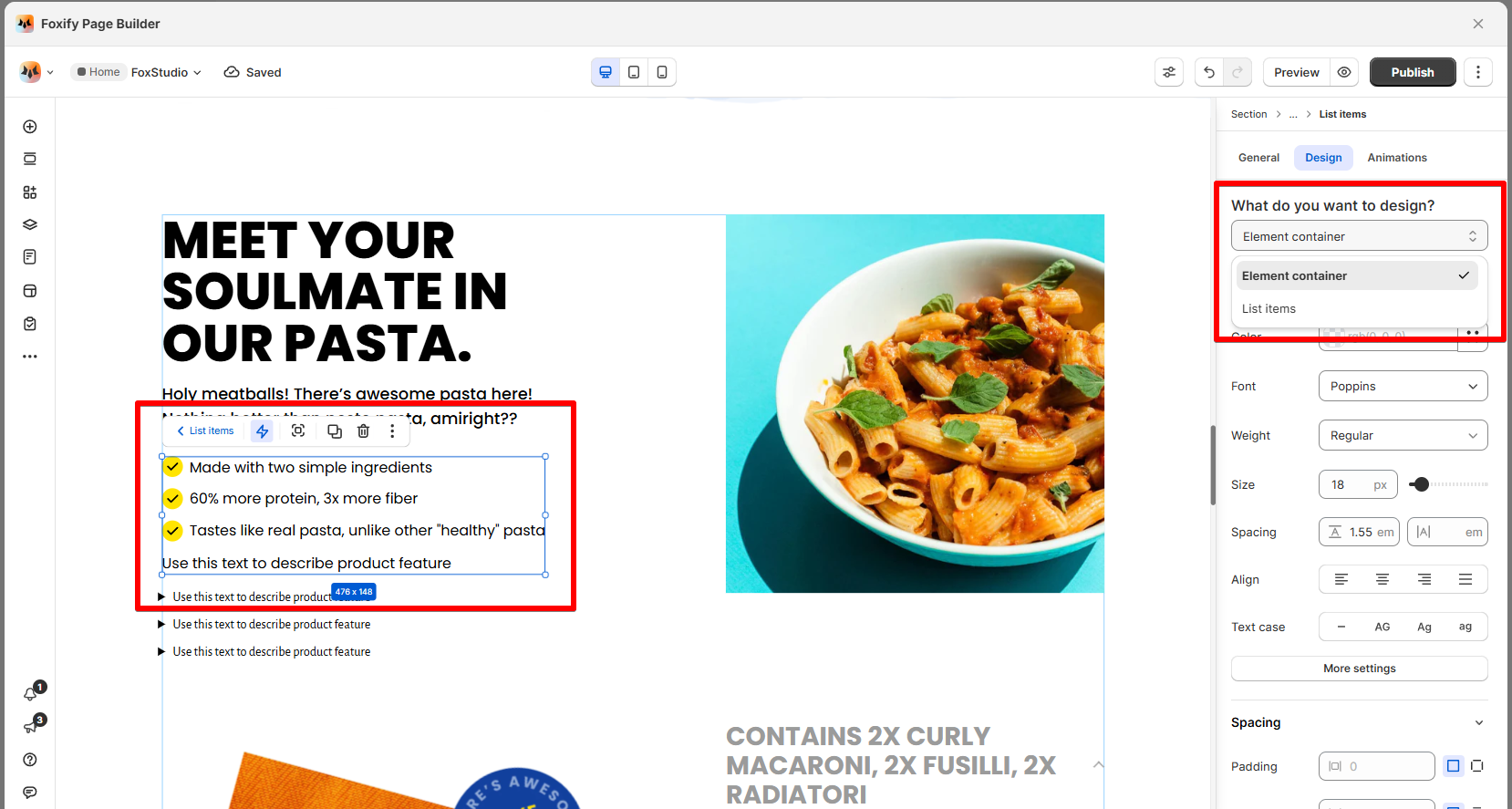The width and height of the screenshot is (1512, 809).
Task: Align text center
Action: click(x=1383, y=579)
